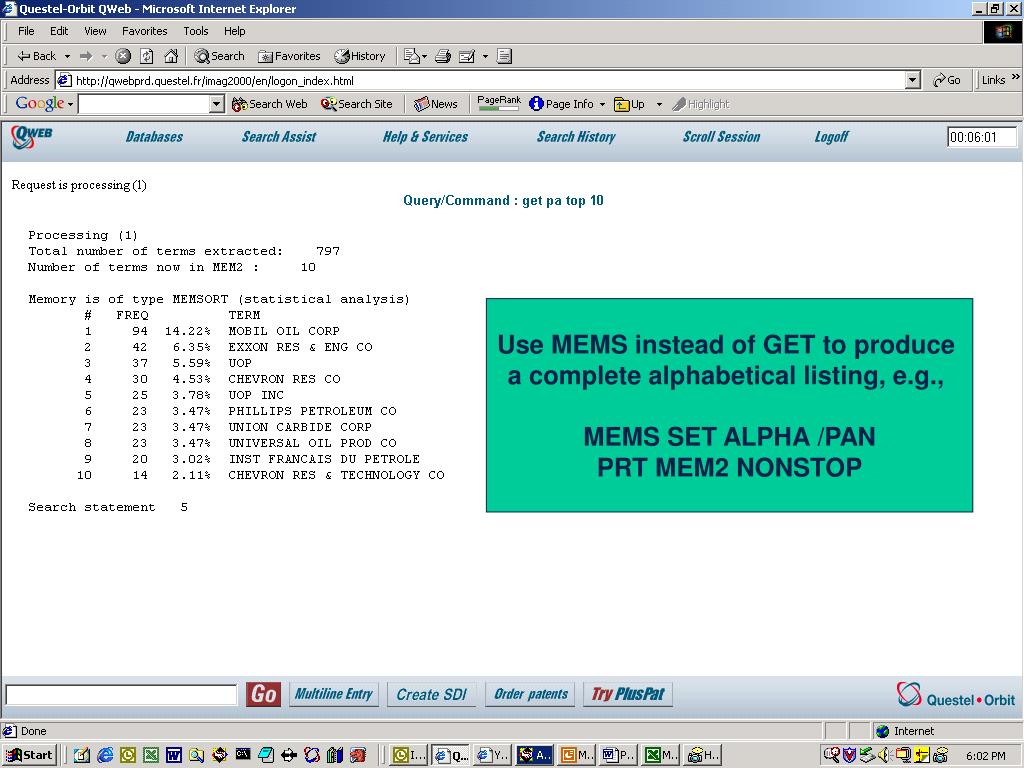Click the QWEB logo
This screenshot has height=768, width=1024.
tap(31, 136)
